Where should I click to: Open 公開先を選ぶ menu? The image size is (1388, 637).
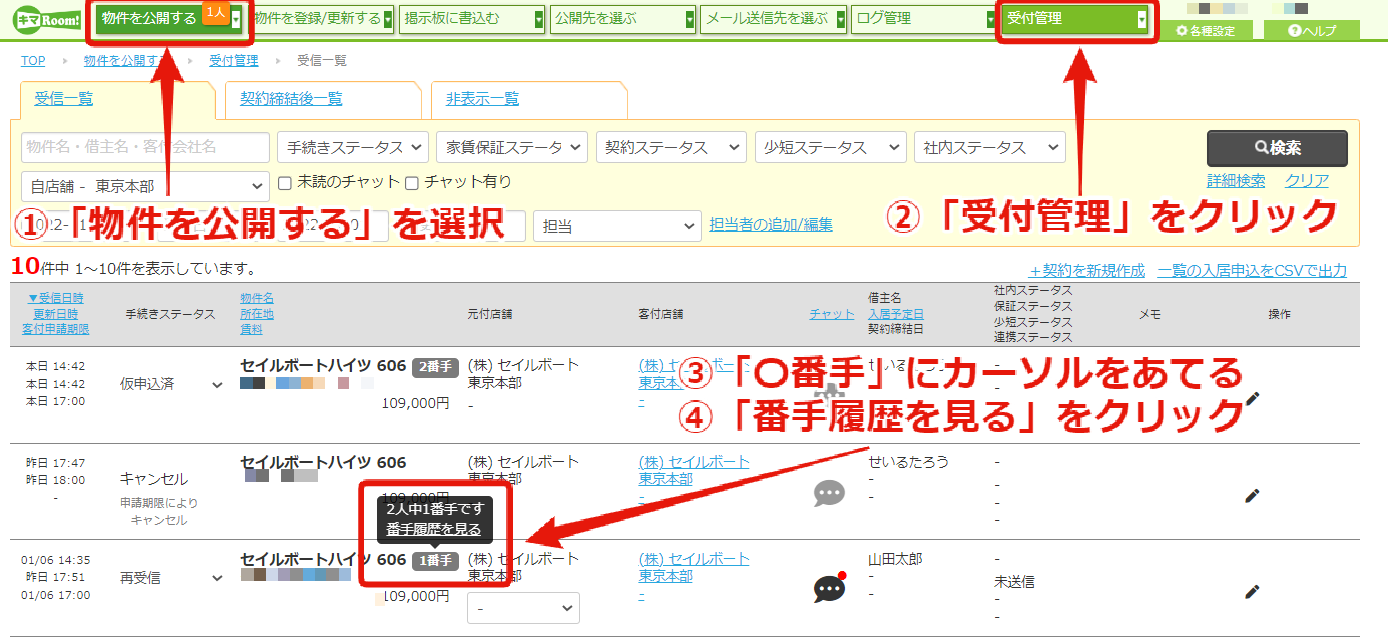[x=622, y=18]
